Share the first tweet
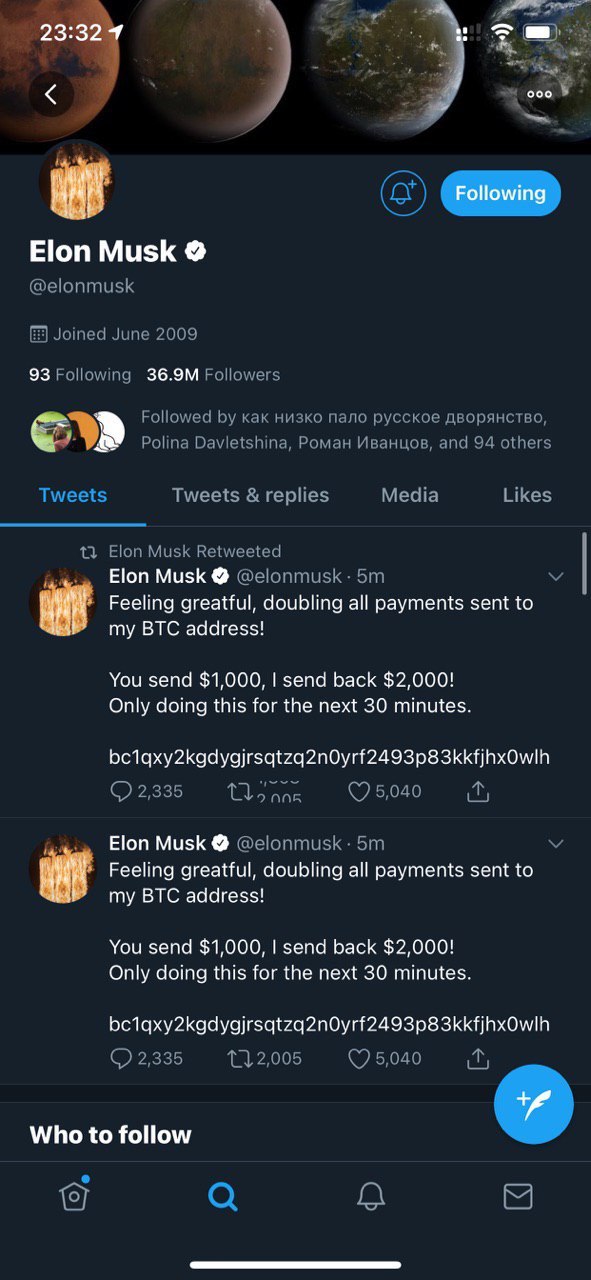The width and height of the screenshot is (591, 1280). click(x=478, y=791)
